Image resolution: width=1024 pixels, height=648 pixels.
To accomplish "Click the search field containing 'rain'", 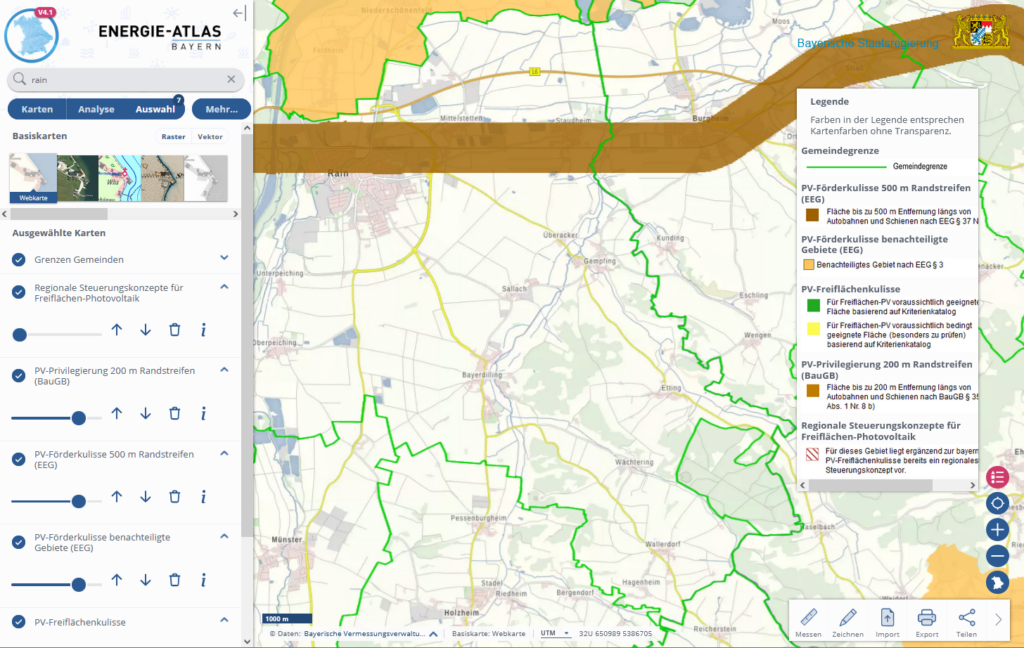I will click(x=125, y=80).
